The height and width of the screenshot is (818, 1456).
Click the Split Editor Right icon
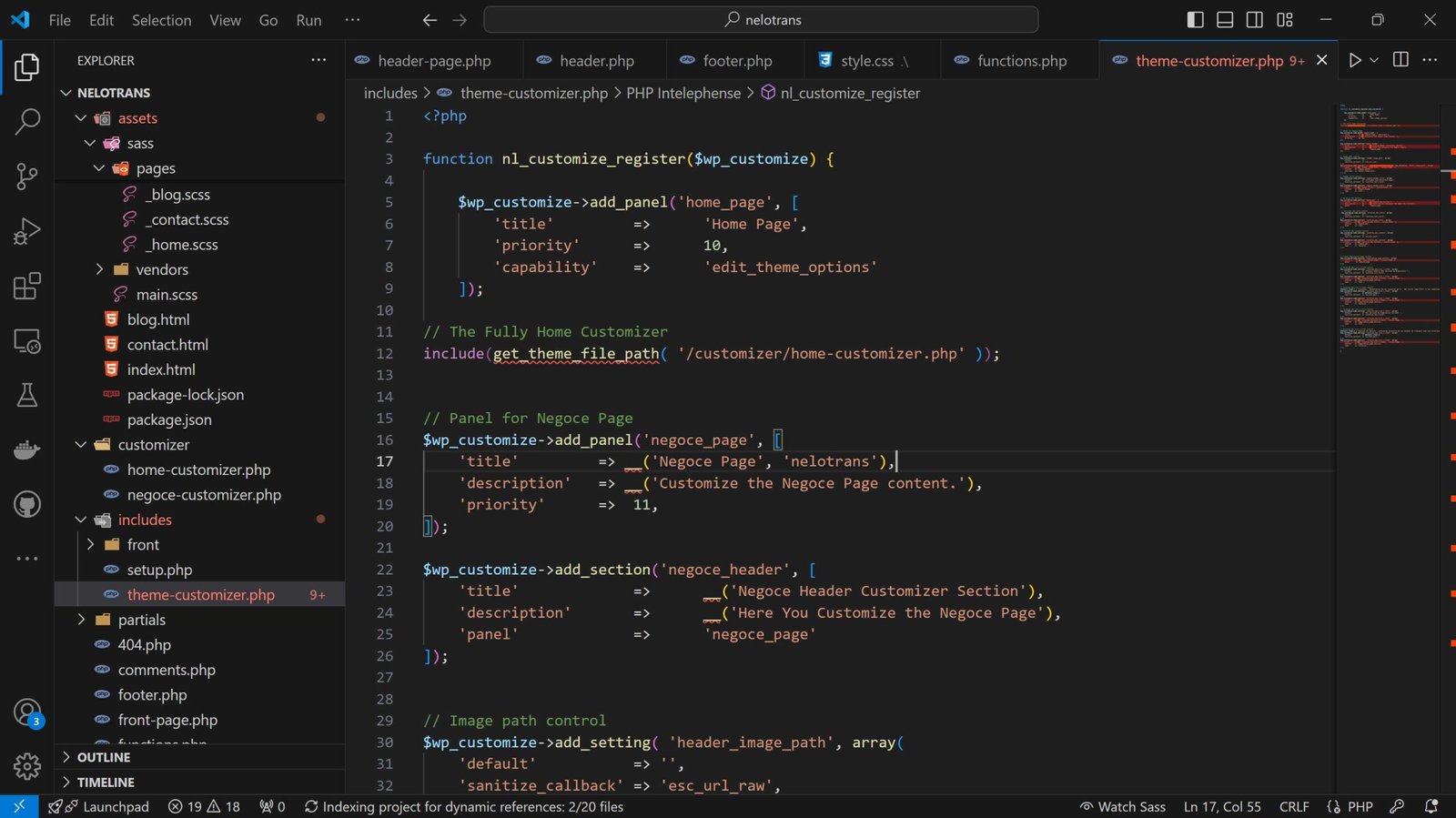1400,60
